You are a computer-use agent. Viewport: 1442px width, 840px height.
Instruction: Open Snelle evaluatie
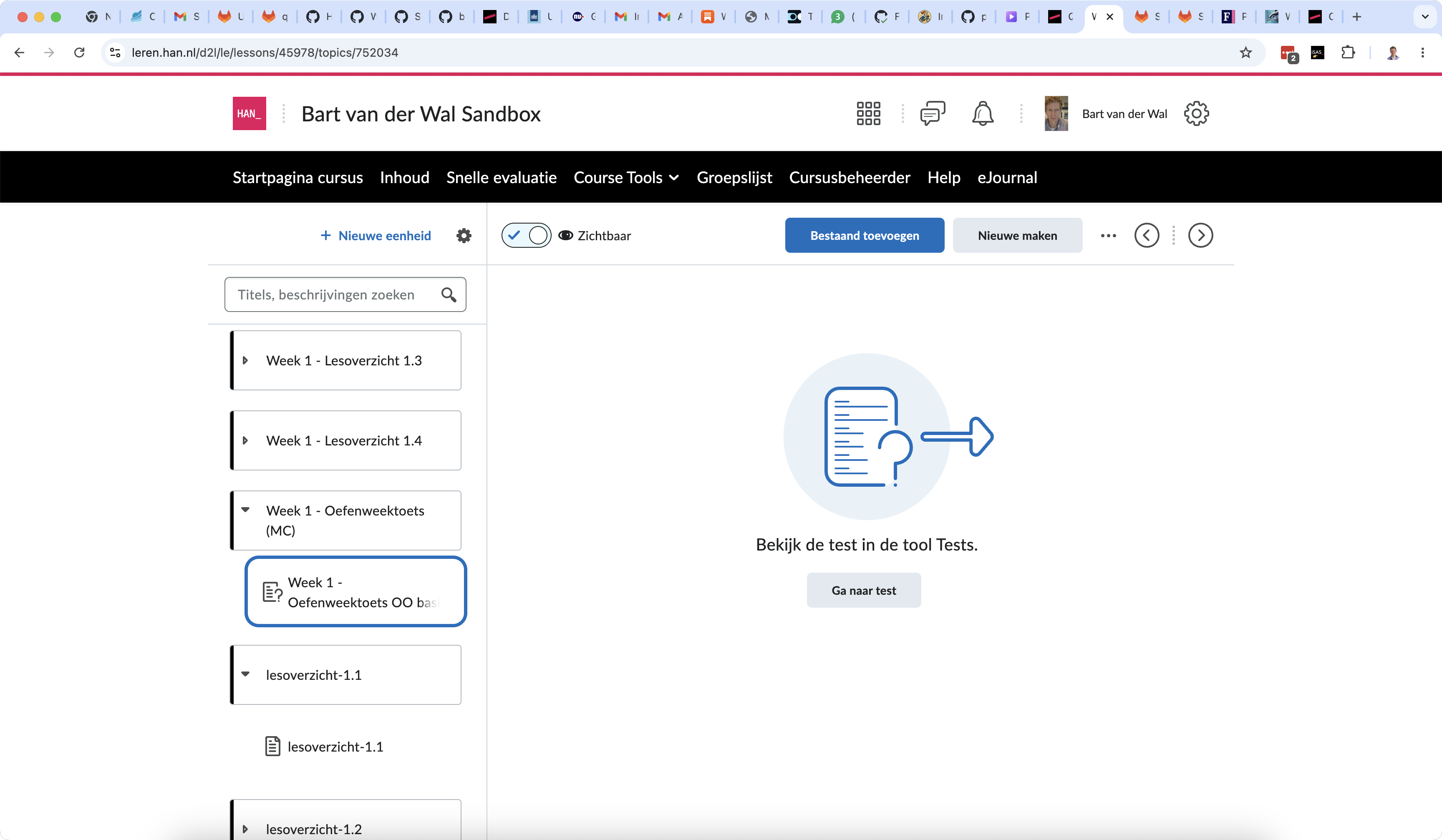pyautogui.click(x=501, y=177)
